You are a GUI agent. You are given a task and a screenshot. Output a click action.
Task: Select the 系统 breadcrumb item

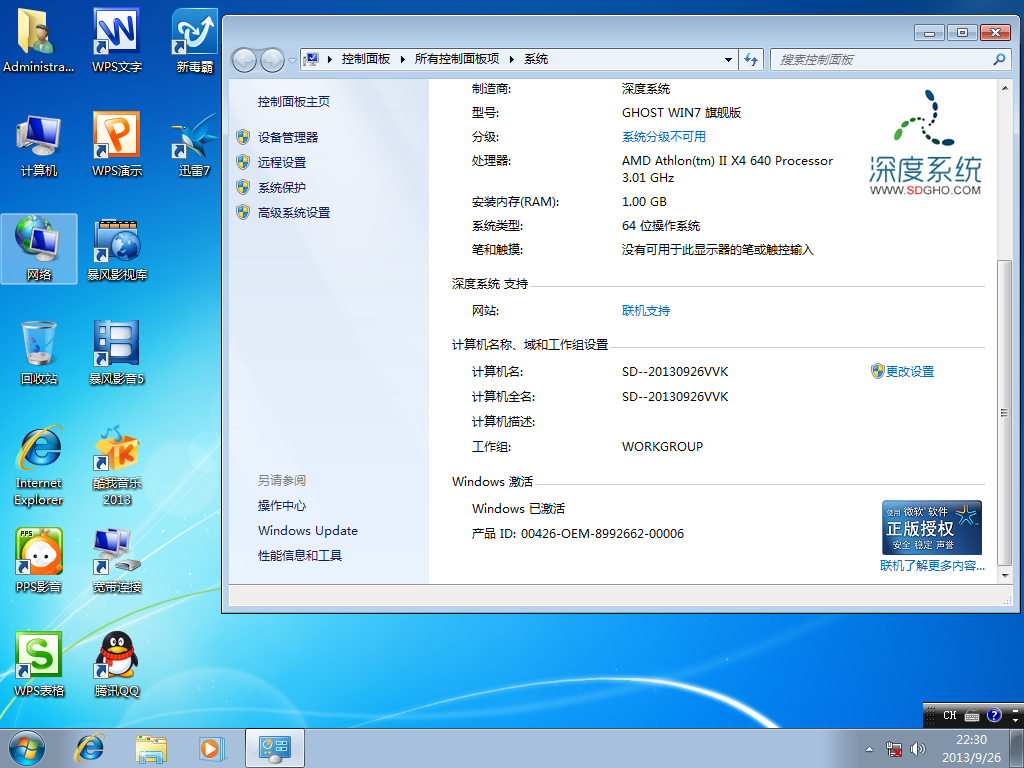click(x=536, y=59)
